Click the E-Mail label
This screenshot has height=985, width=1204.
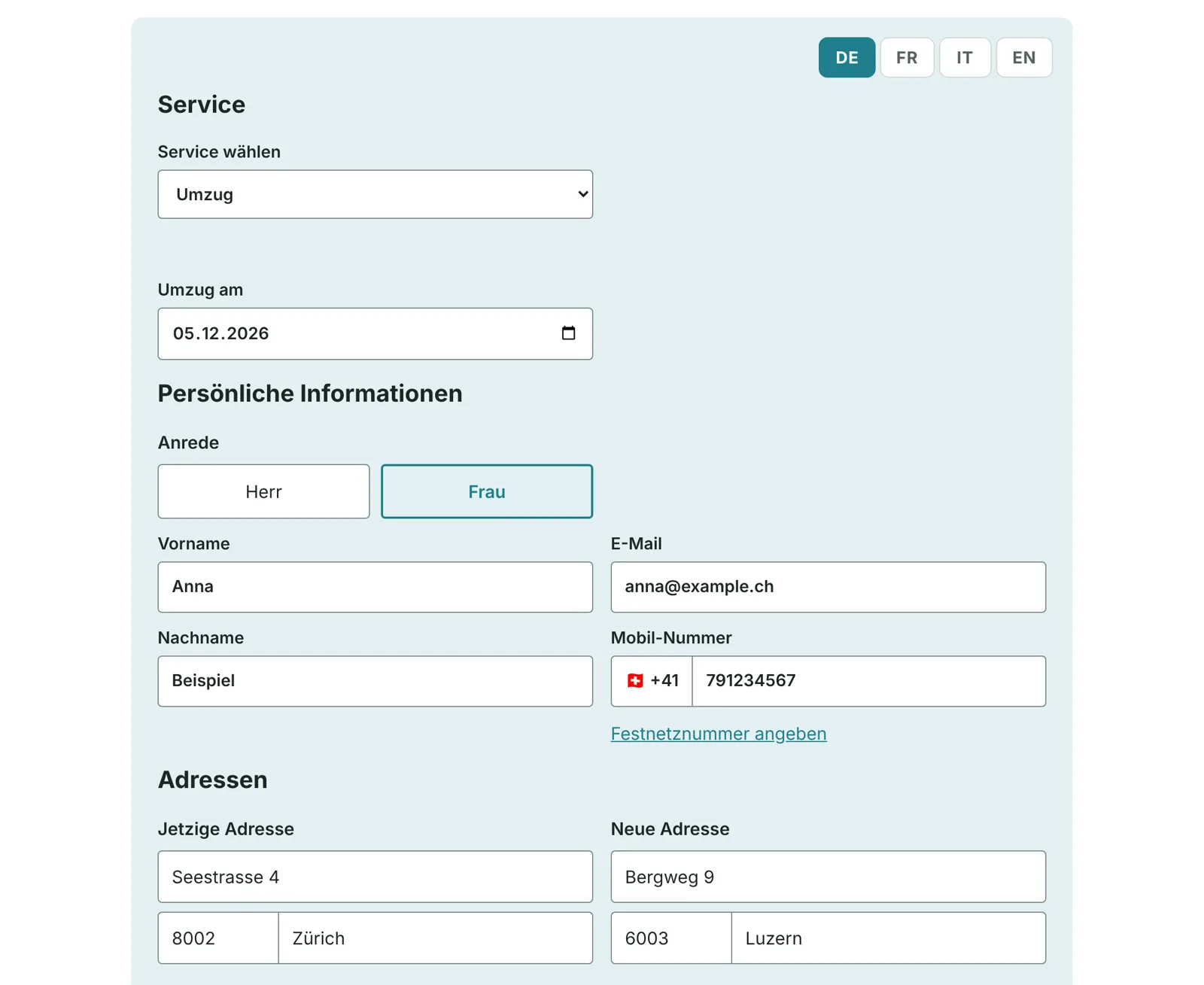pos(636,543)
